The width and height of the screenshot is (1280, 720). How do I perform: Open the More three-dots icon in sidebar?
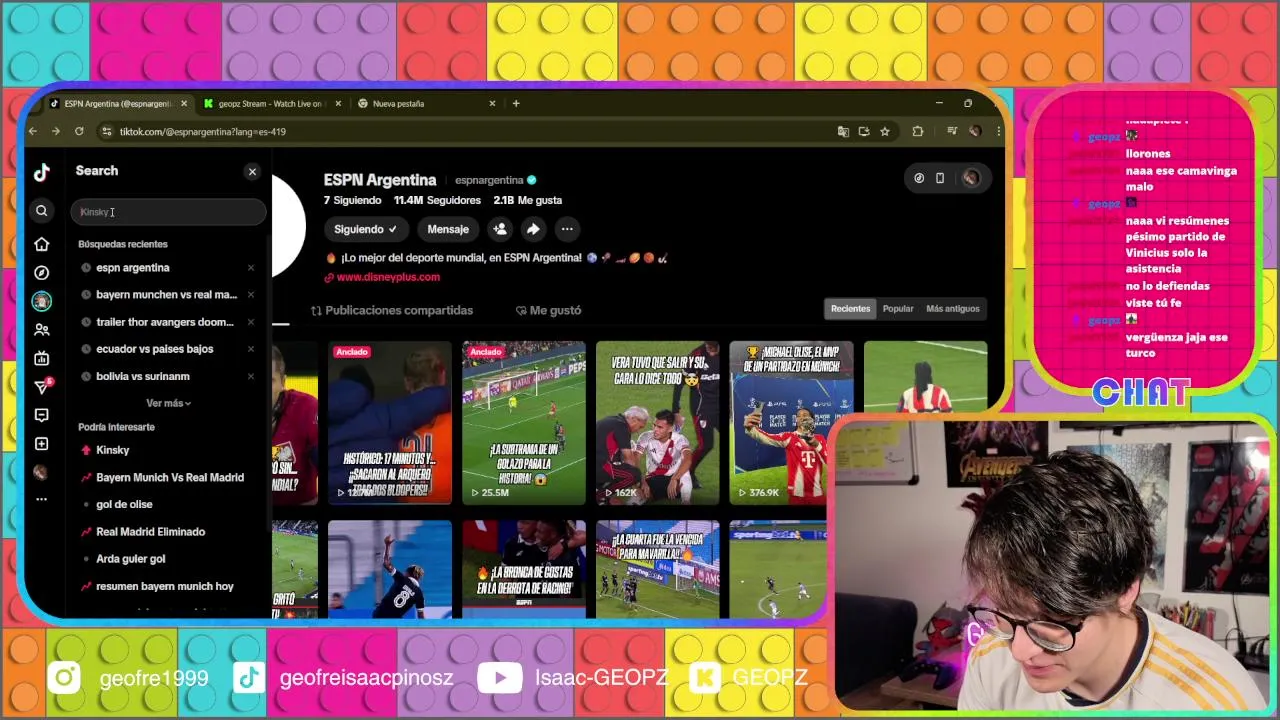coord(41,499)
